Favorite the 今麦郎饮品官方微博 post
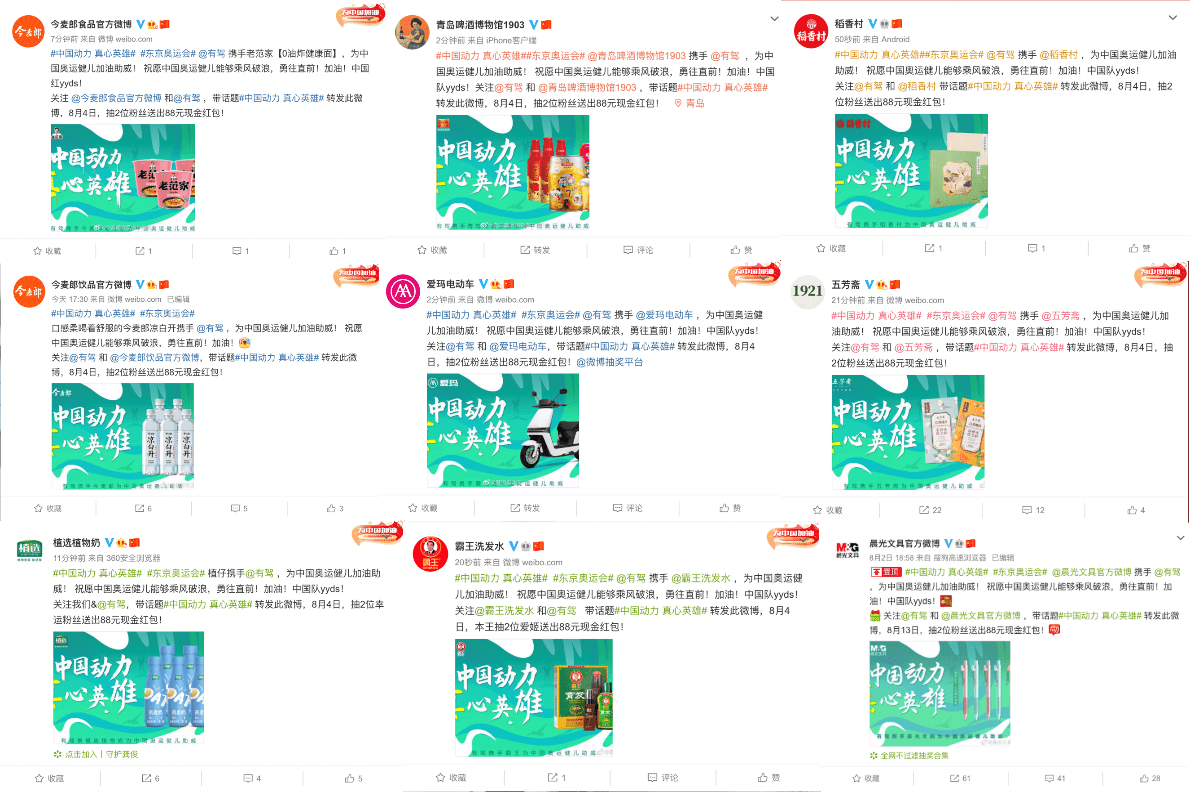Viewport: 1190px width, 792px height. (48, 508)
